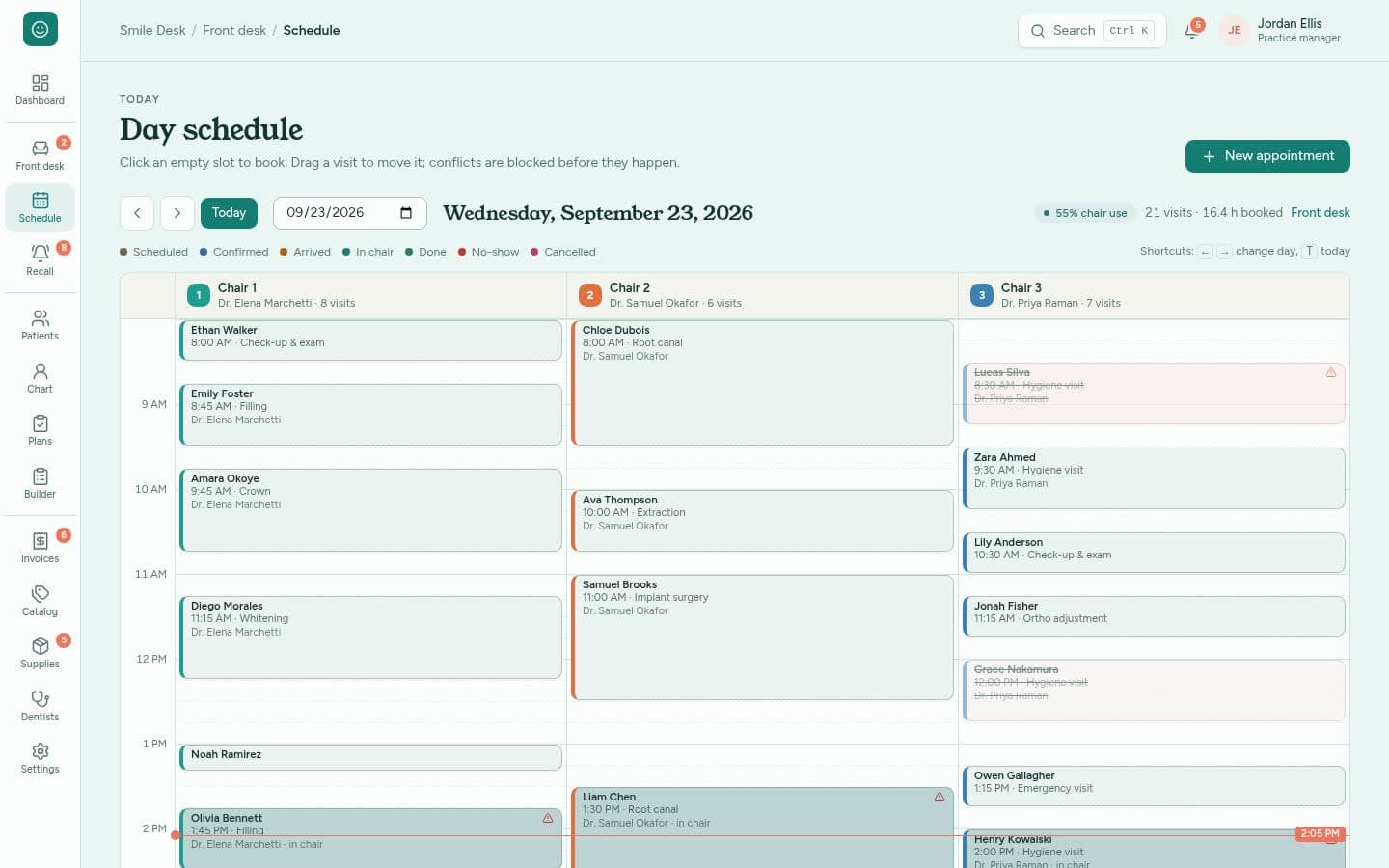Click the New appointment button
The height and width of the screenshot is (868, 1389).
pyautogui.click(x=1267, y=156)
